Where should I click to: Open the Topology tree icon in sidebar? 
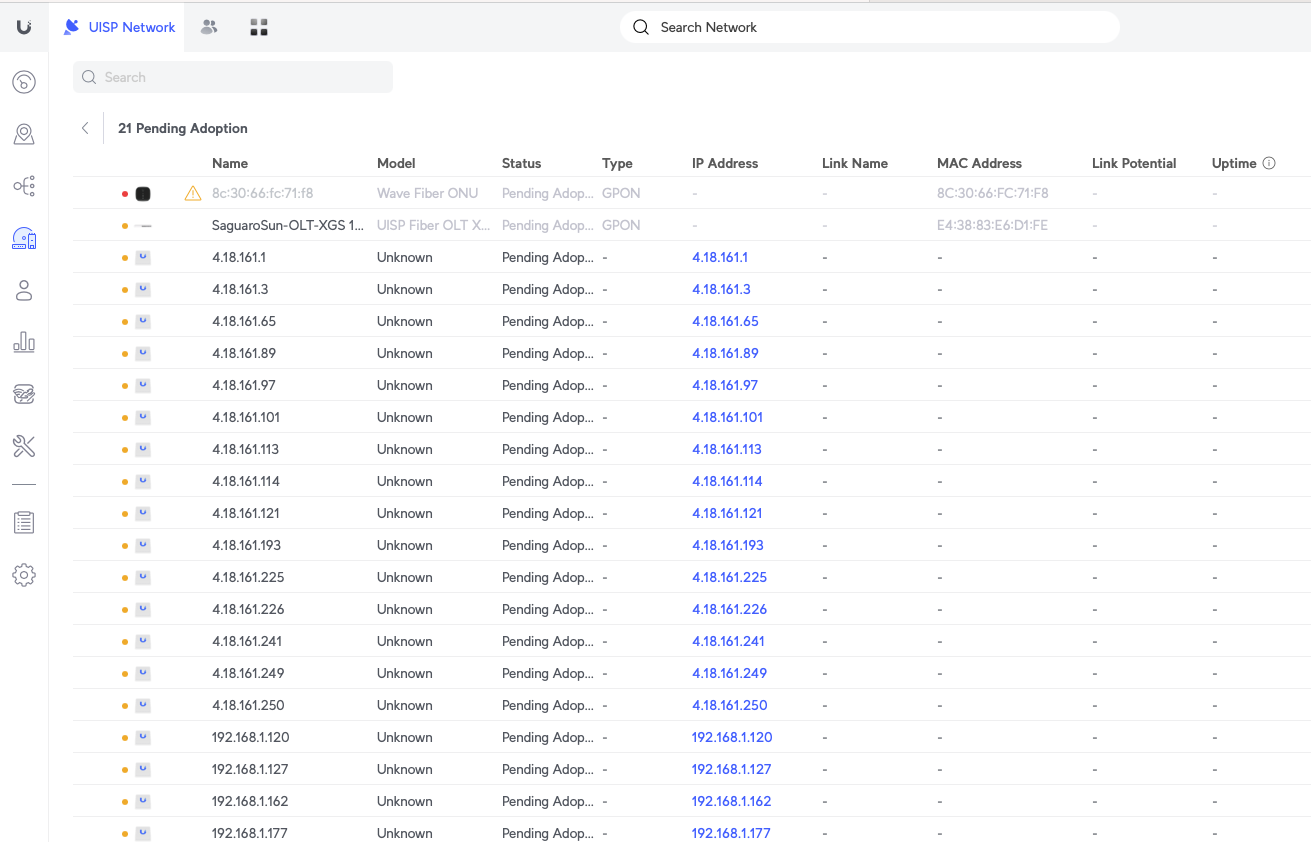(24, 186)
